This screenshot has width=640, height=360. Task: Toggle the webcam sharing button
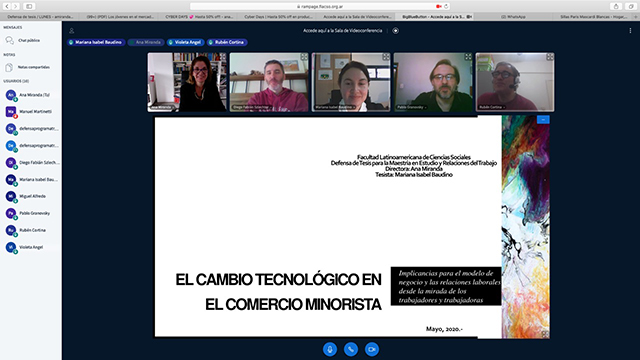point(371,349)
